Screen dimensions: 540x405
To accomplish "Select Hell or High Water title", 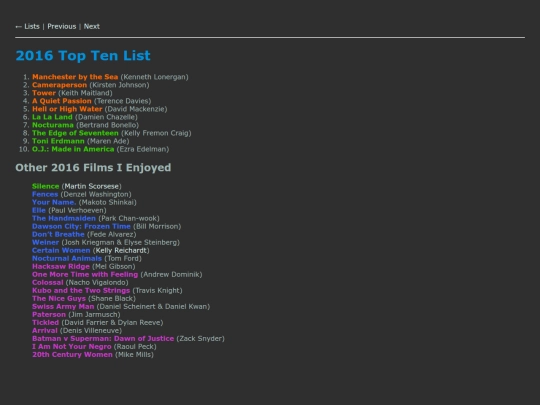I will click(67, 109).
